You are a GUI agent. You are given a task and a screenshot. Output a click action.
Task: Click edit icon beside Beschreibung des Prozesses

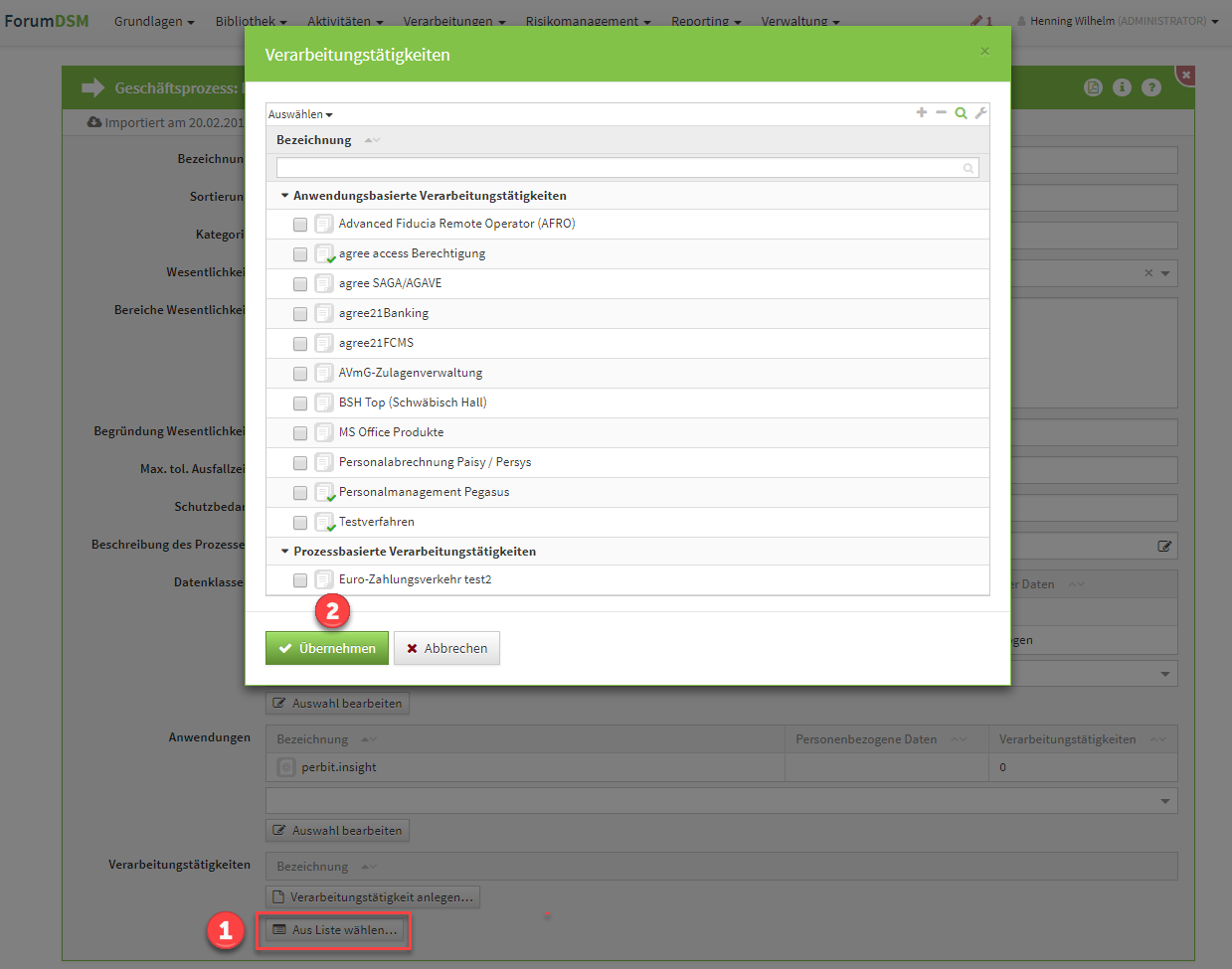click(x=1164, y=546)
